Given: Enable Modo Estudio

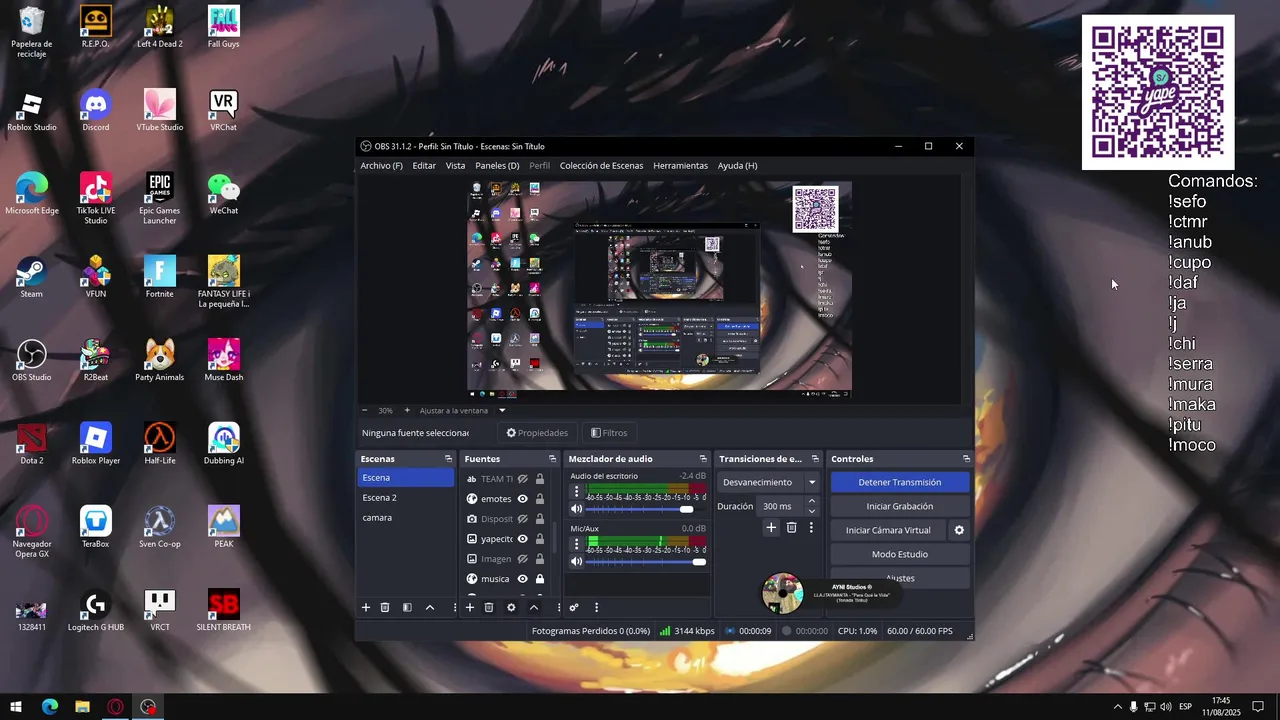Looking at the screenshot, I should (x=900, y=554).
